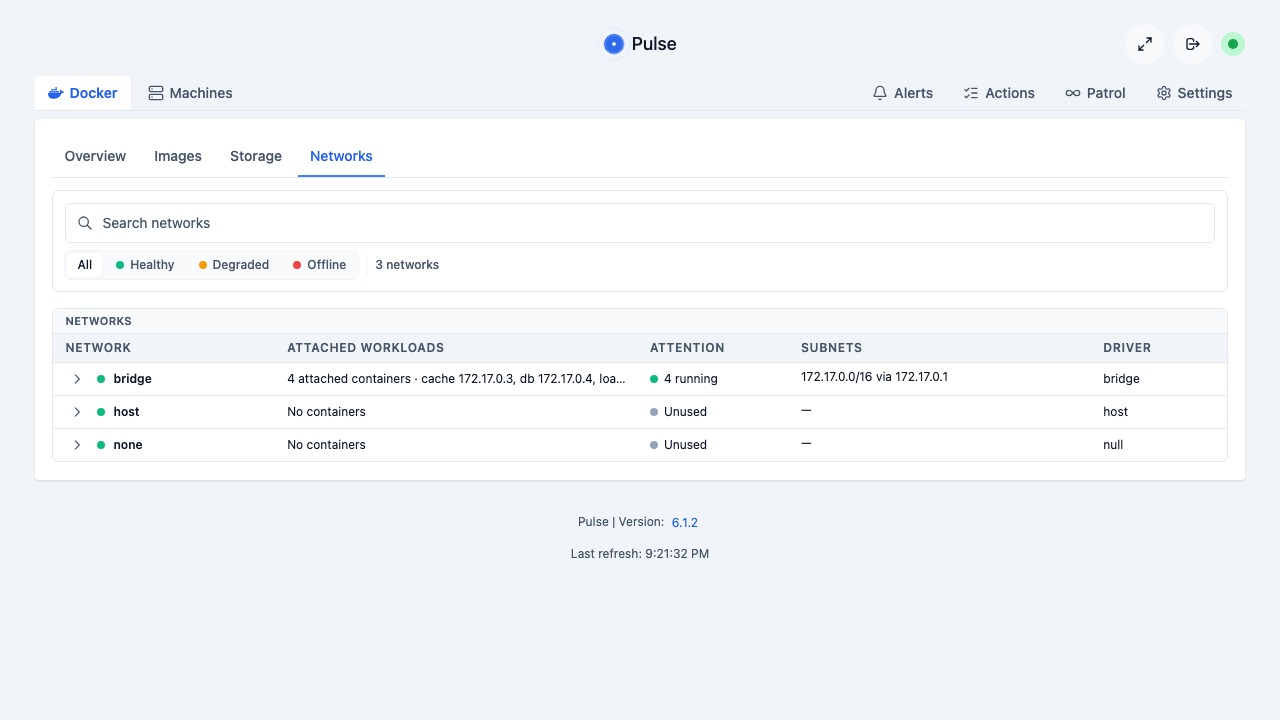Expand the none network row

77,445
